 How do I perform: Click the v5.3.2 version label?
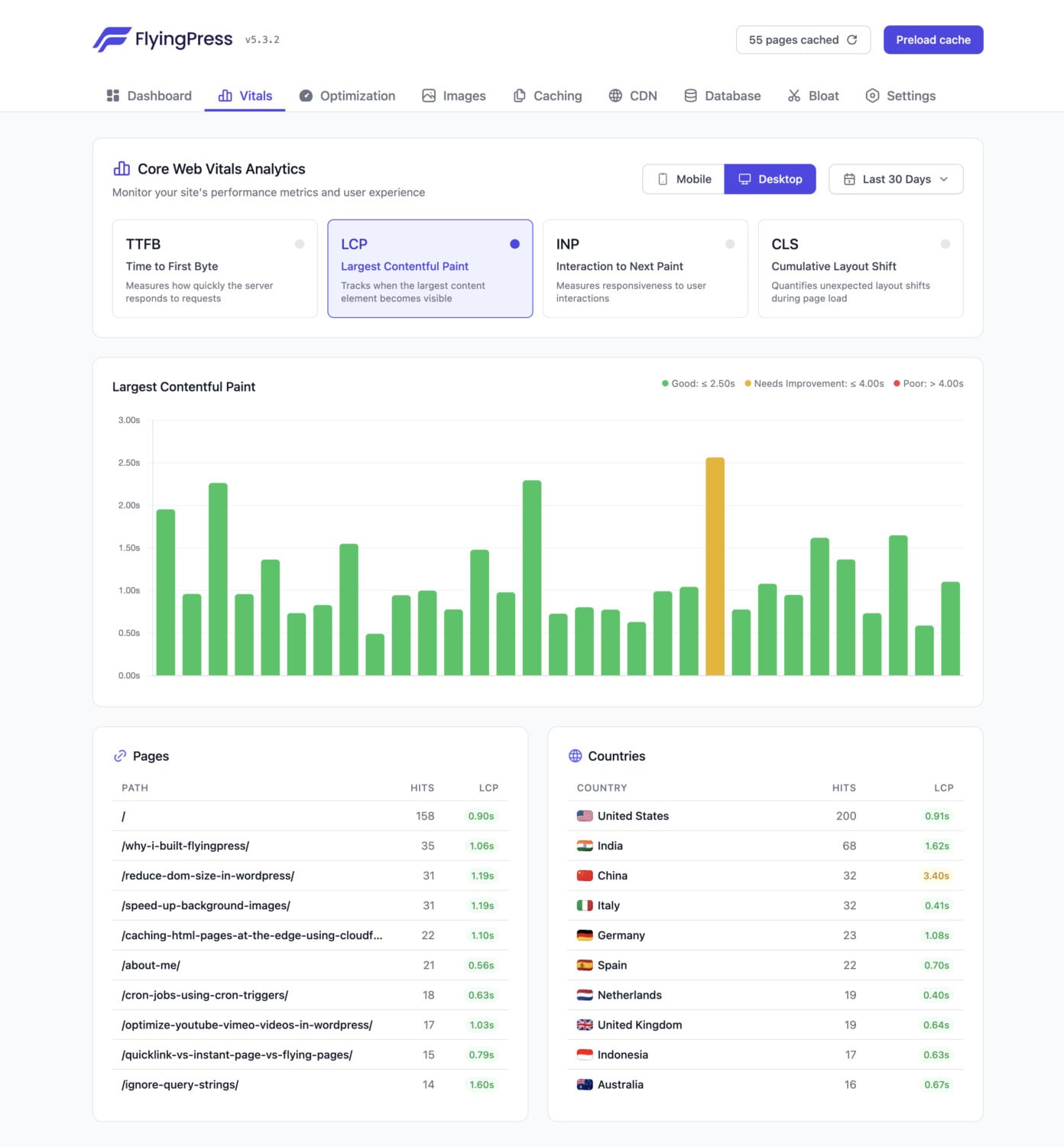tap(262, 40)
